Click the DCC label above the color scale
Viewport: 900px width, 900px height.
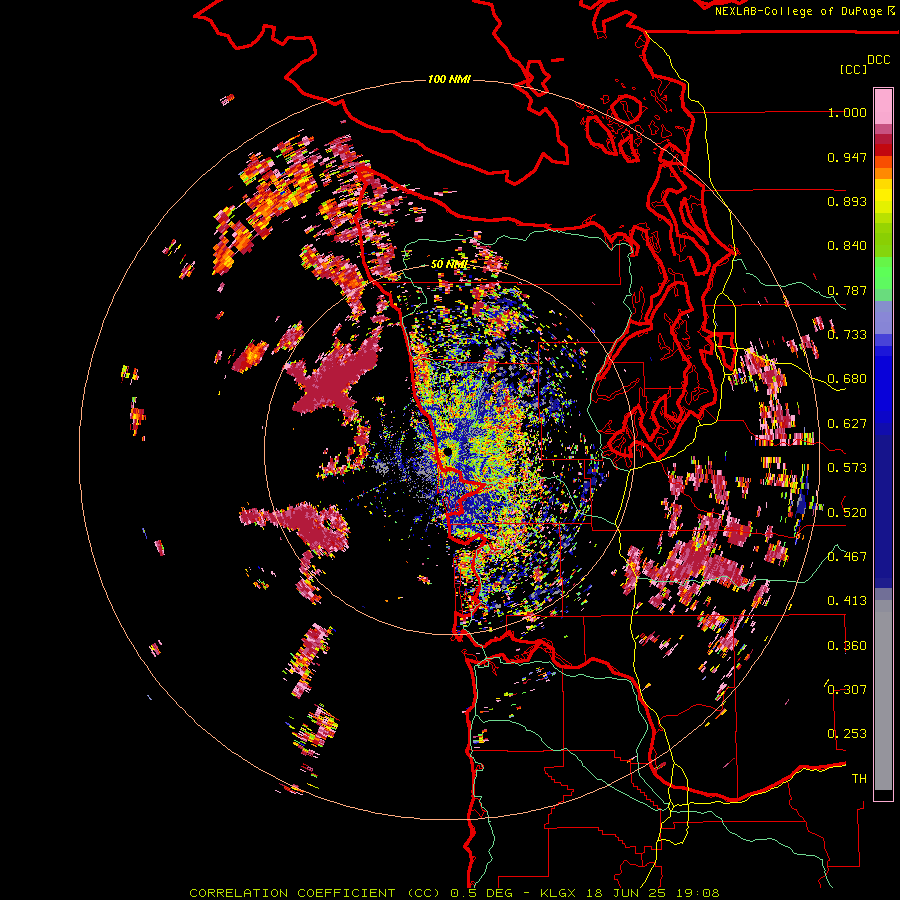tap(879, 60)
